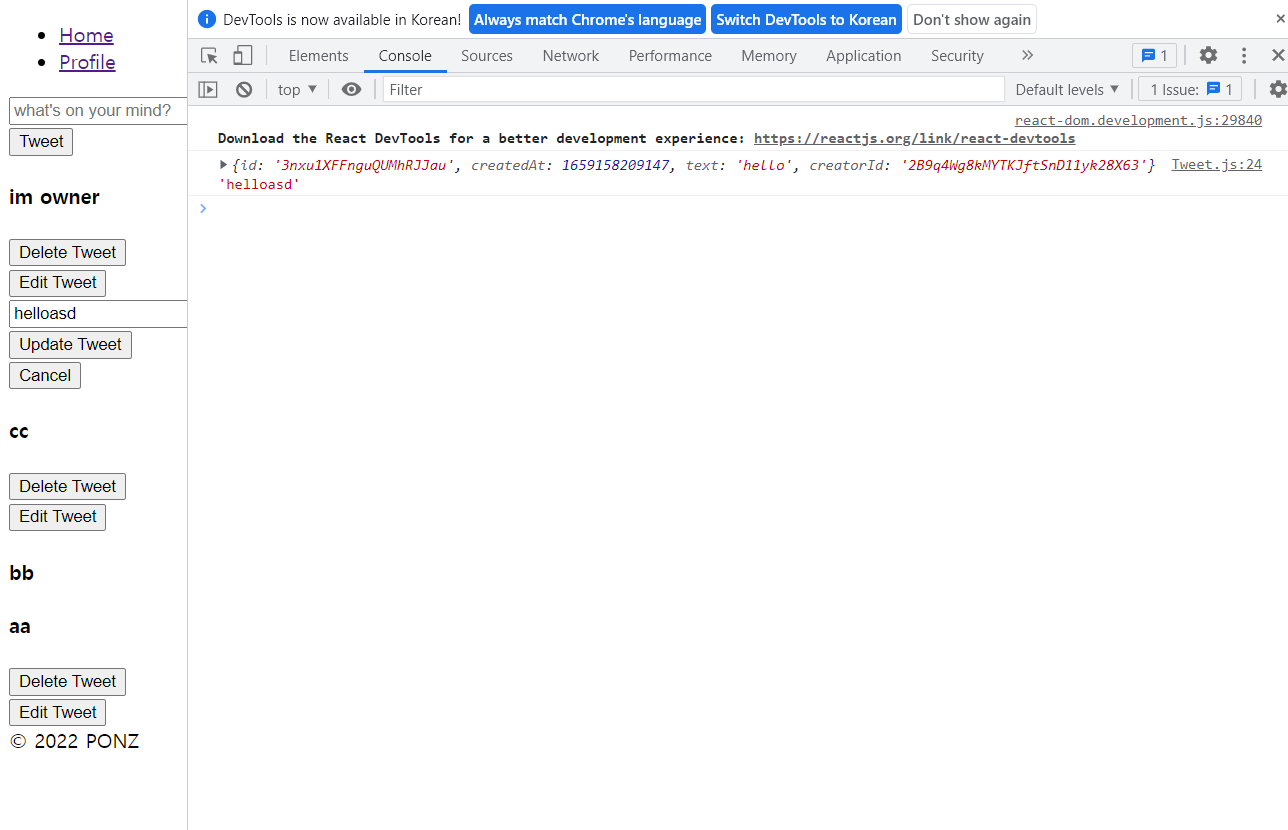Screen dimensions: 1288x830
Task: Follow the reactjs.org react-devtools link
Action: [914, 138]
